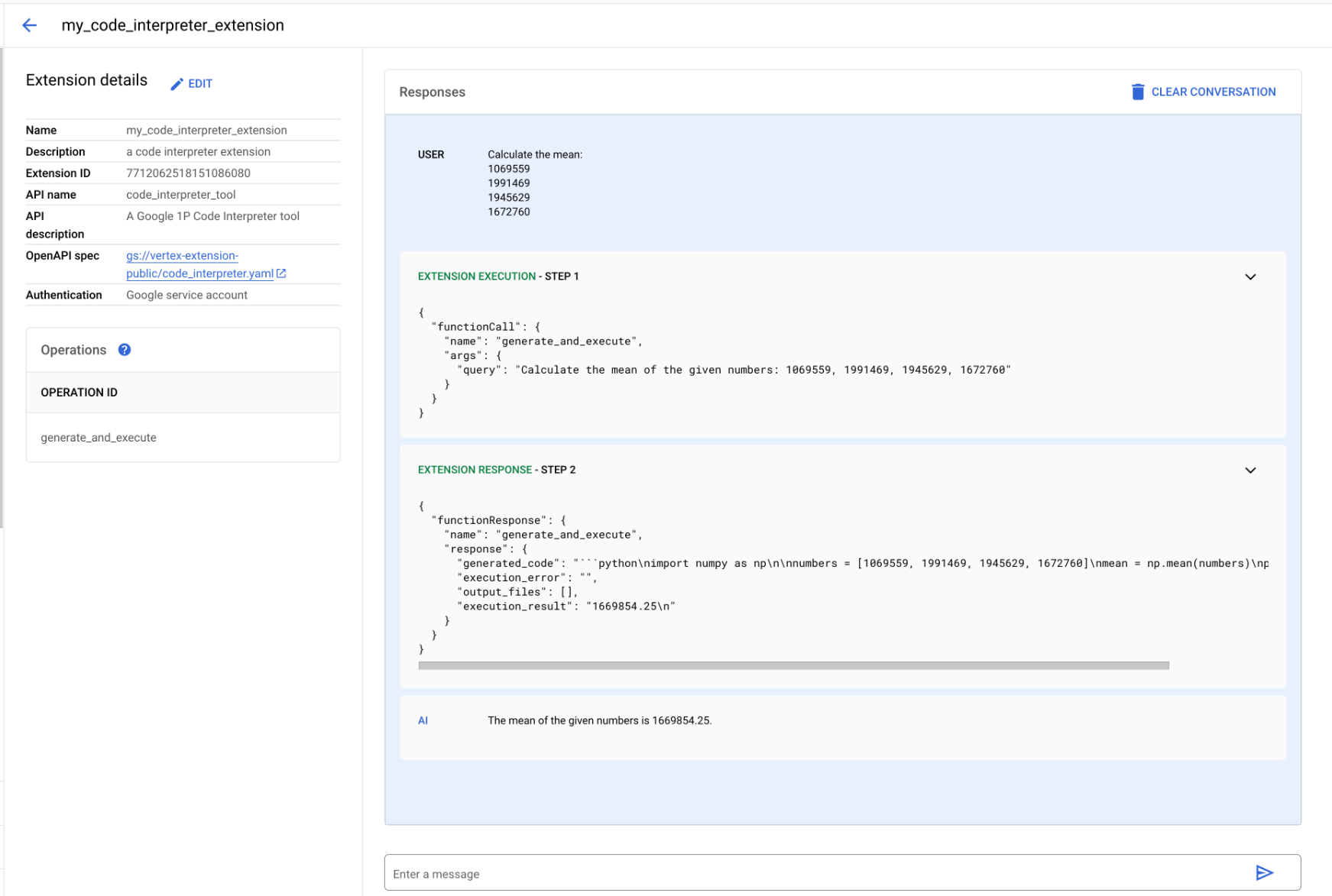Click the back arrow beside the extension name
The image size is (1332, 896).
(29, 24)
